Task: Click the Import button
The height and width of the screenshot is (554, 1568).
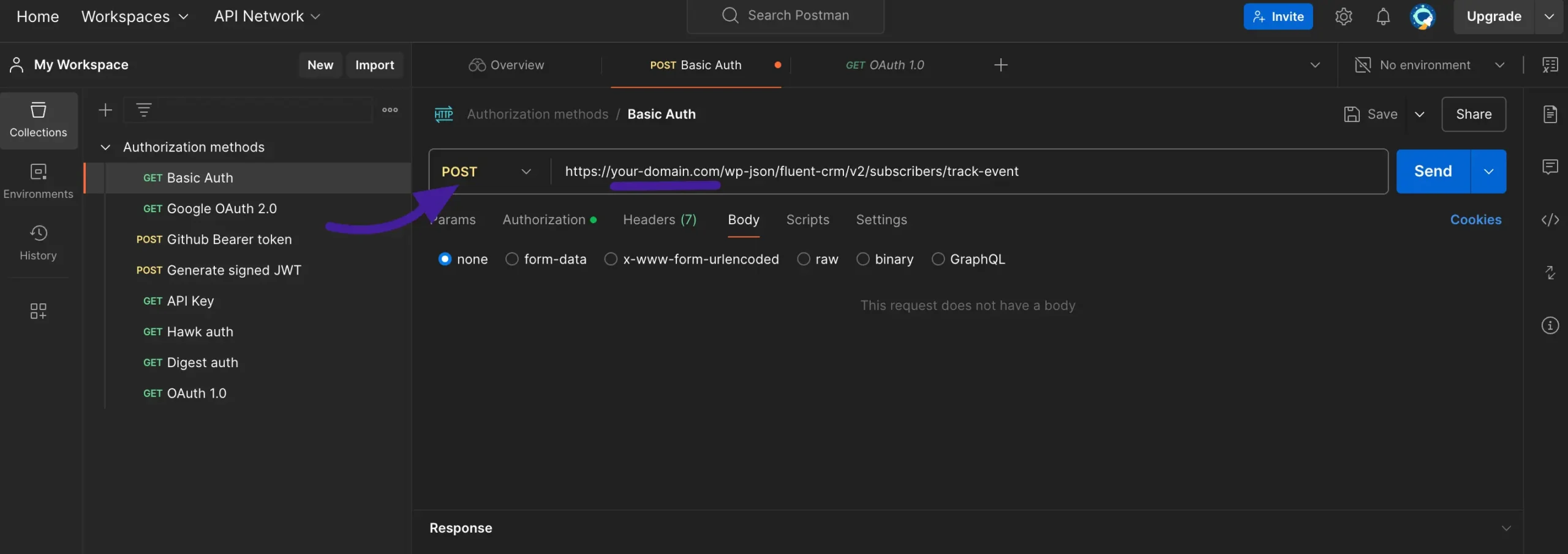Action: [374, 65]
